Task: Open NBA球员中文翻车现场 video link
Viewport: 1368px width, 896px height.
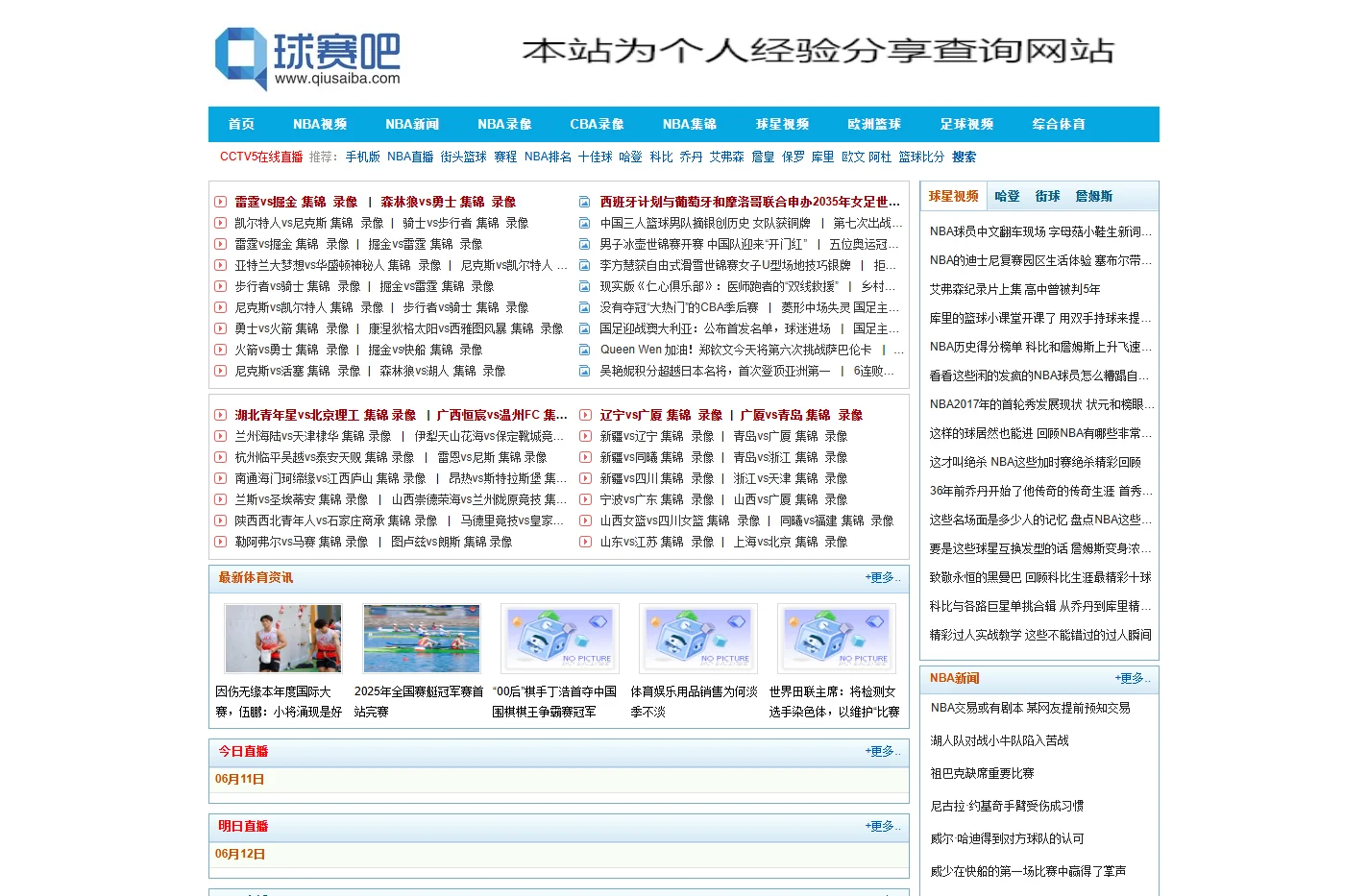Action: tap(1040, 231)
